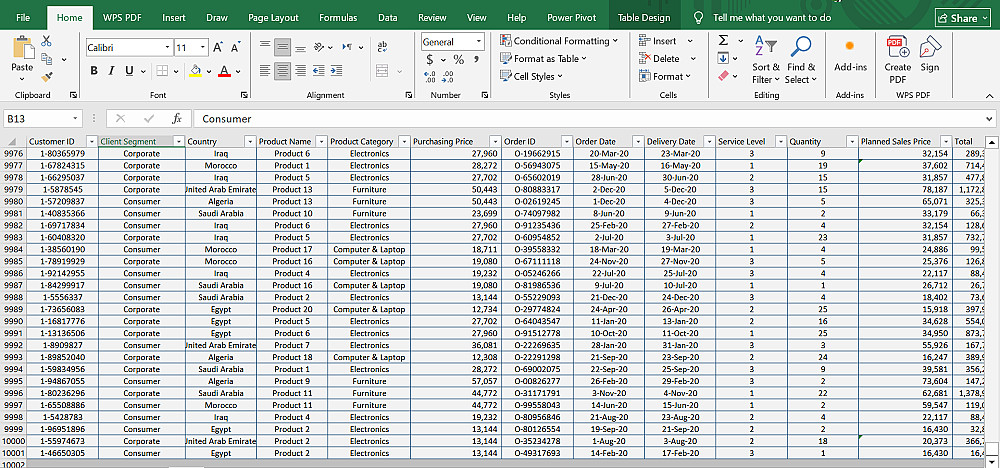The image size is (1000, 468).
Task: Switch to the Page Layout tab
Action: [273, 18]
